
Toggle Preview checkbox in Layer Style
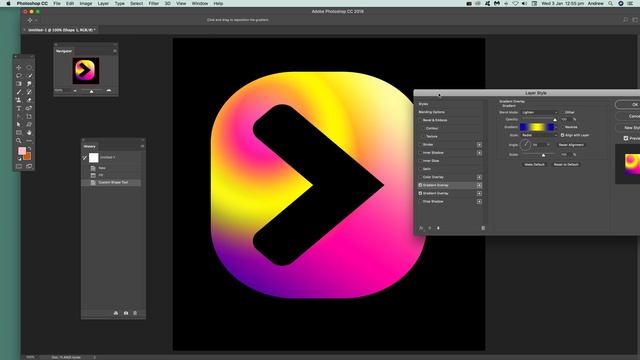pos(626,138)
